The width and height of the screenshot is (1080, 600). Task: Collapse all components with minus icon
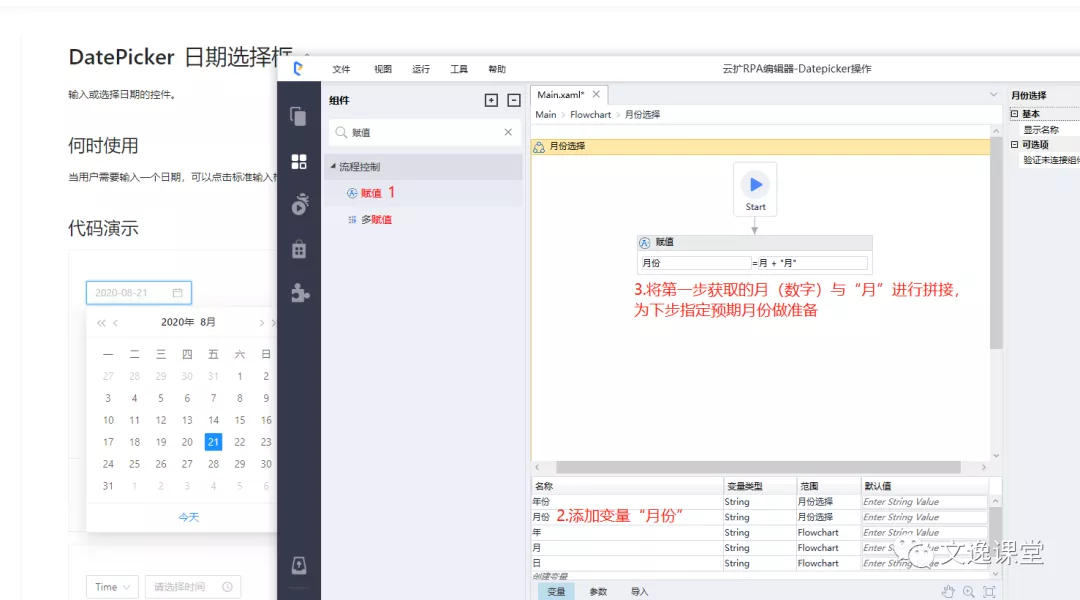[x=513, y=100]
